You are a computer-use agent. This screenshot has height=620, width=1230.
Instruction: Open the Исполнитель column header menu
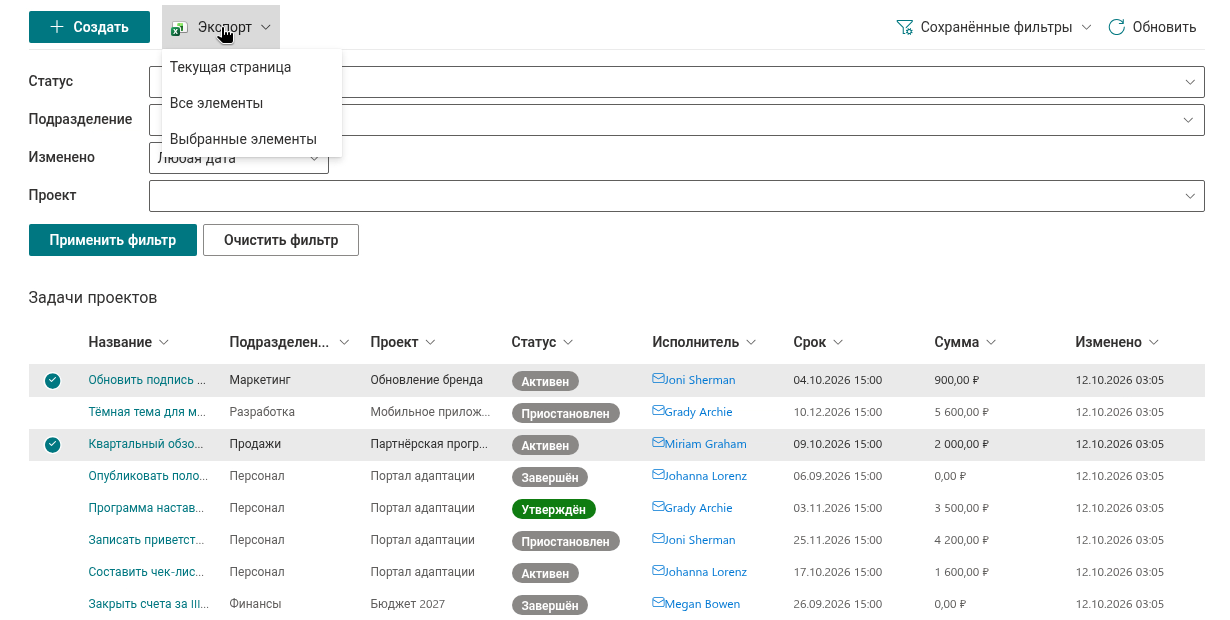(x=751, y=342)
